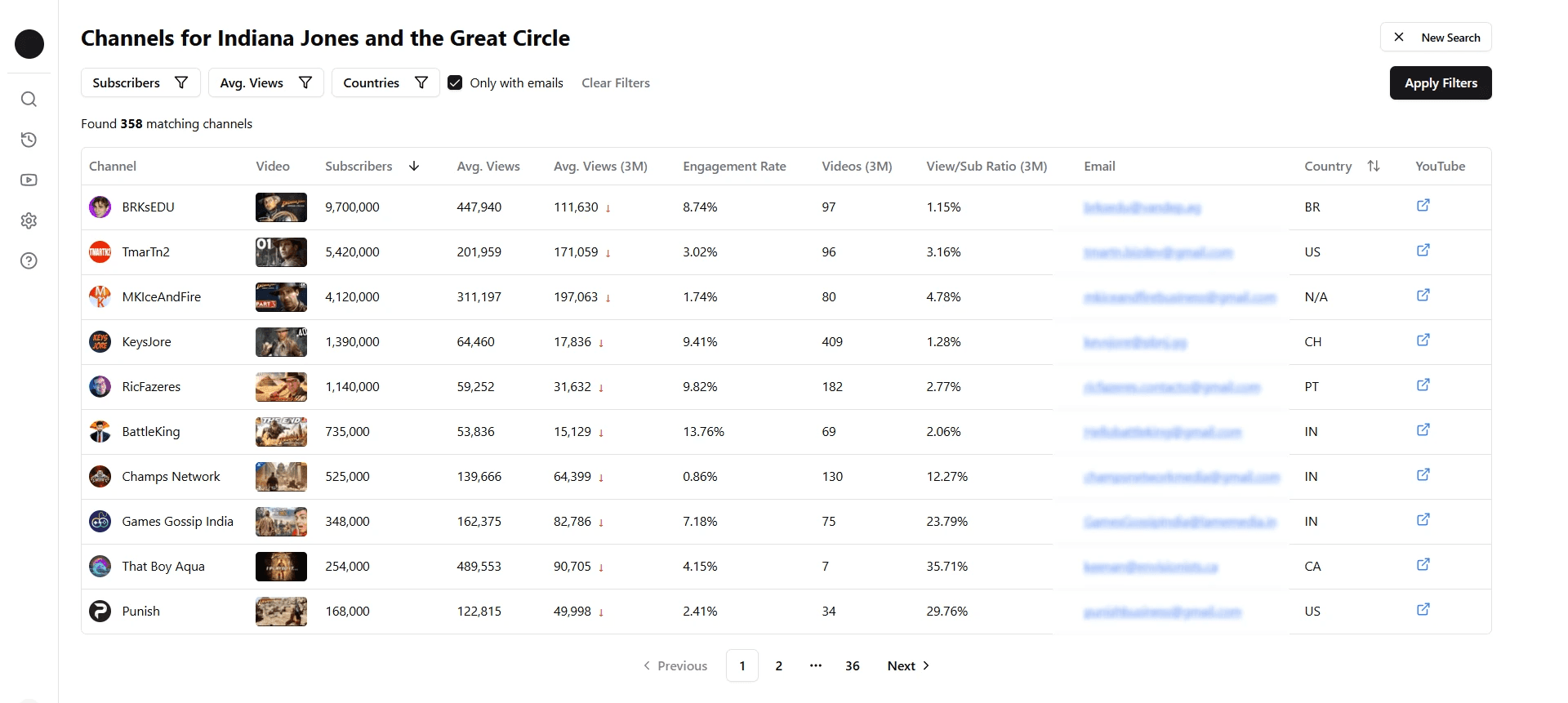Open KeysJore YouTube external link icon
This screenshot has width=1568, height=703.
tap(1423, 340)
